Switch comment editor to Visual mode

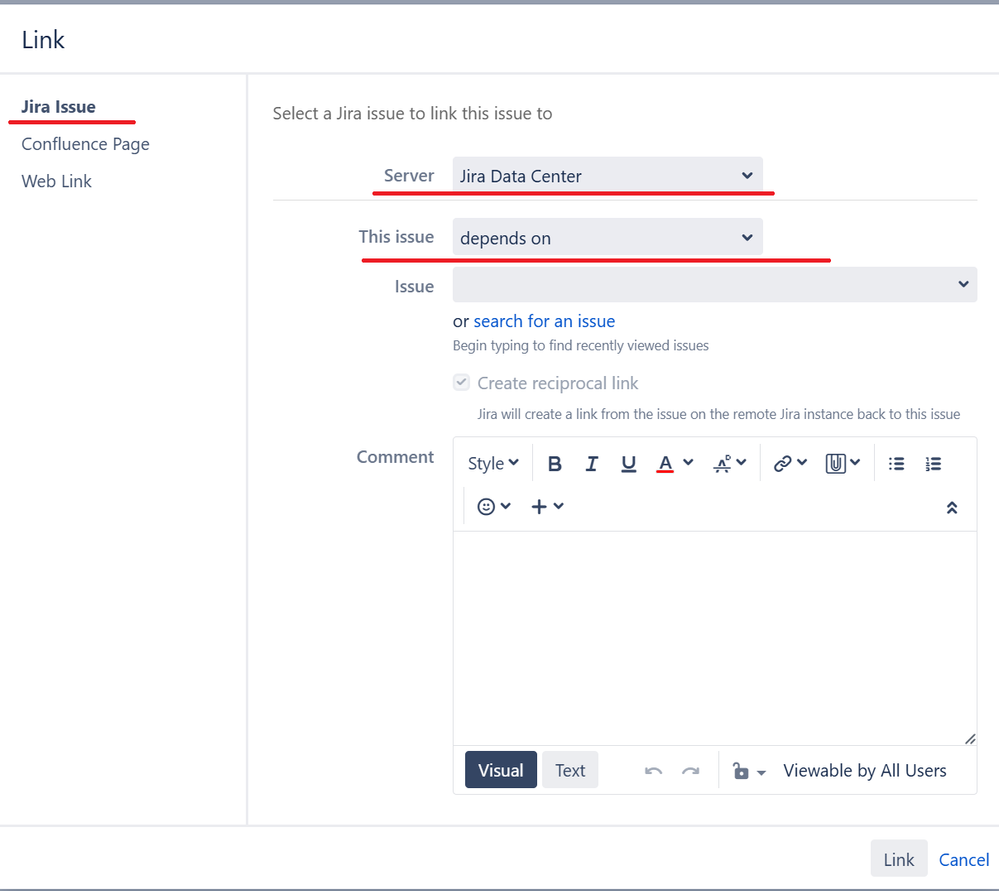[501, 770]
